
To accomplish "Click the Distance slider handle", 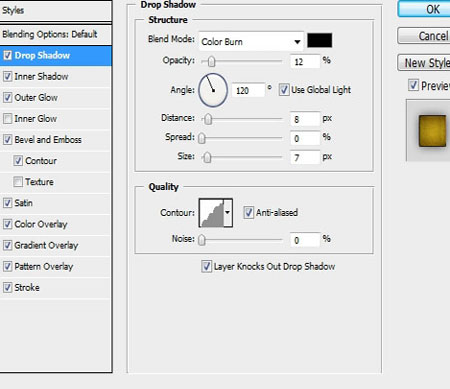I will [x=208, y=119].
